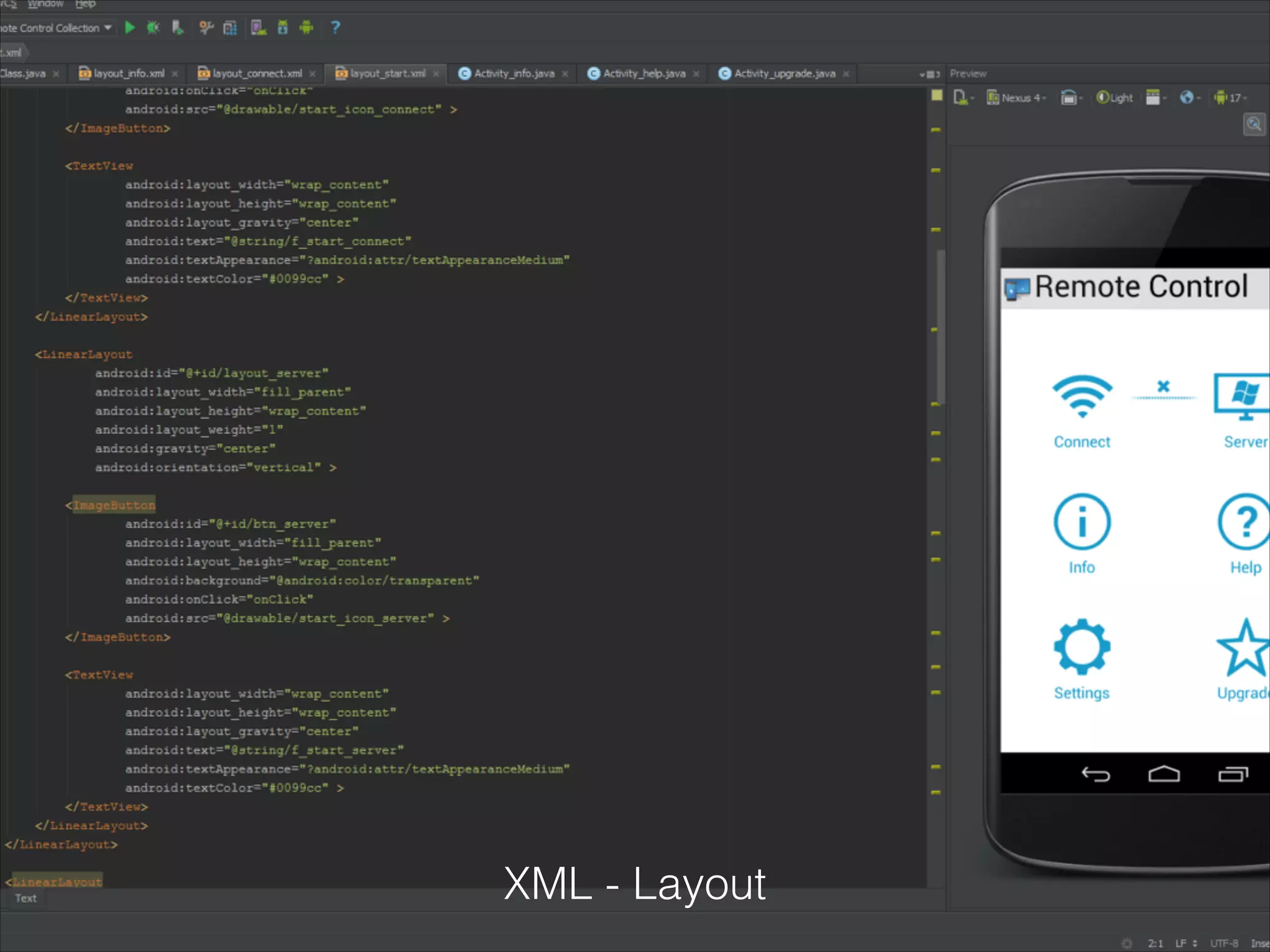Open the Window menu
1270x952 pixels.
tap(45, 4)
